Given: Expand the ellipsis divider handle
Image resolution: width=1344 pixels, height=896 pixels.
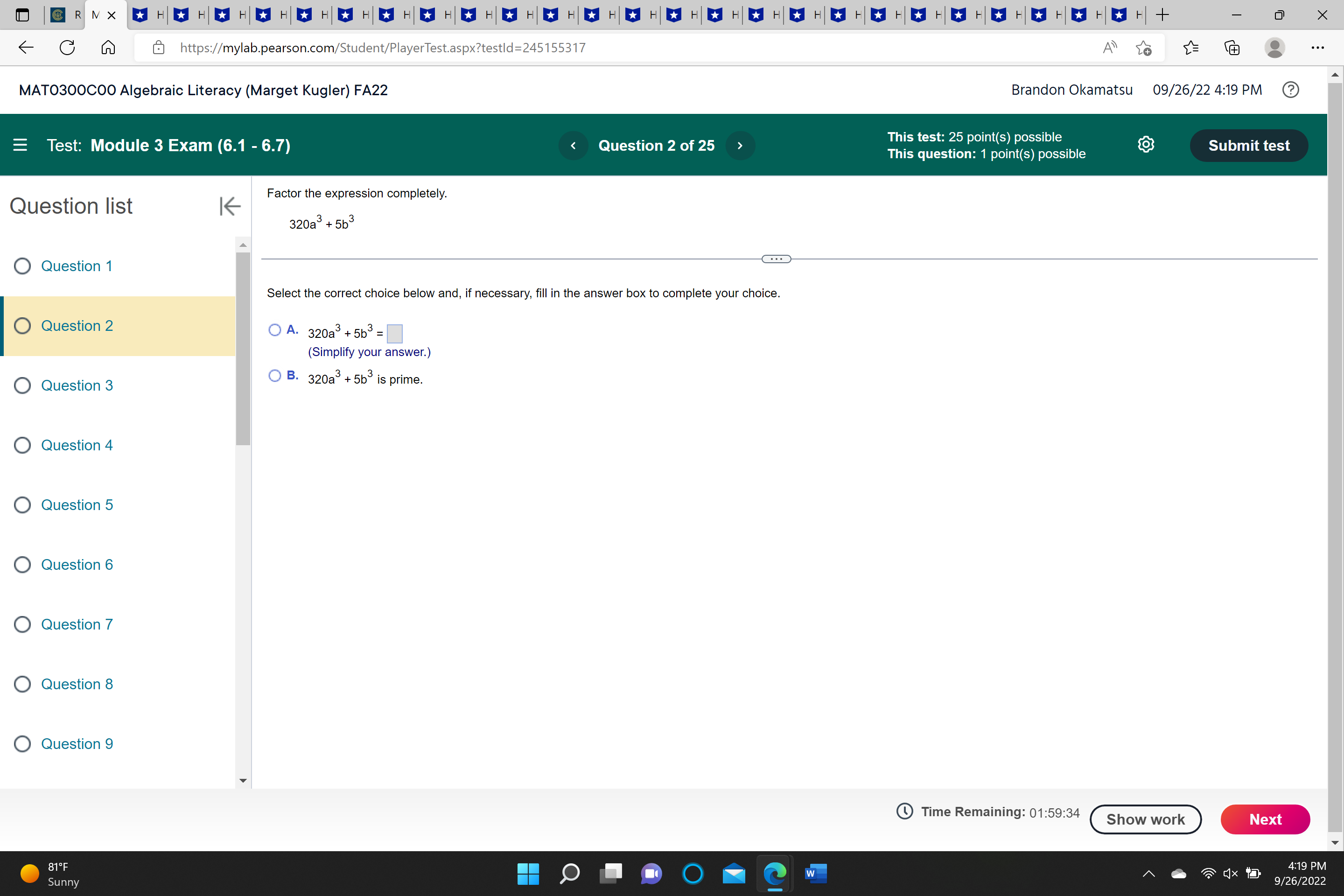Looking at the screenshot, I should click(x=776, y=259).
